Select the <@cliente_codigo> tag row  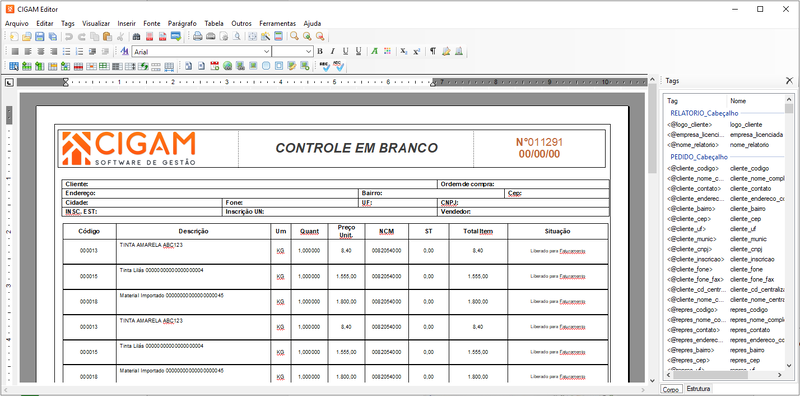[724, 168]
